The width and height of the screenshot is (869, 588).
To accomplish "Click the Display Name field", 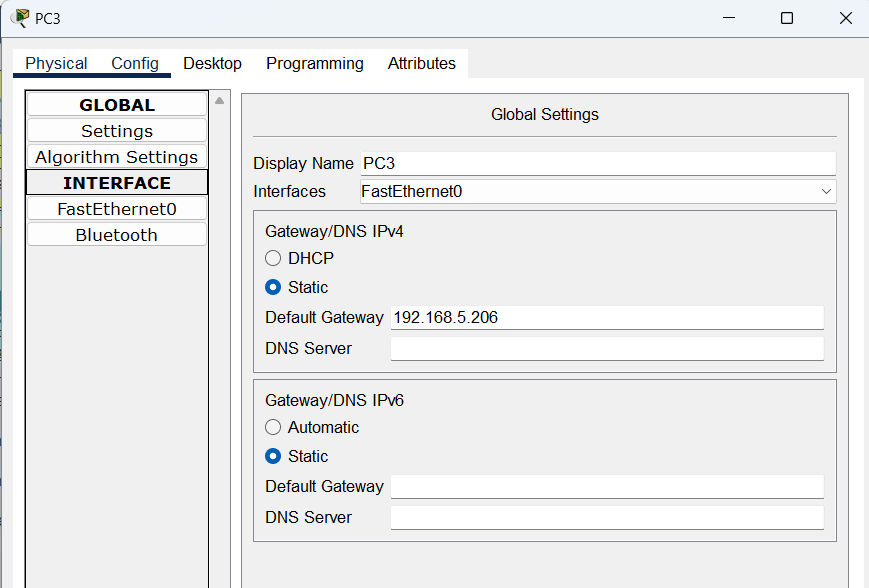I will (597, 163).
